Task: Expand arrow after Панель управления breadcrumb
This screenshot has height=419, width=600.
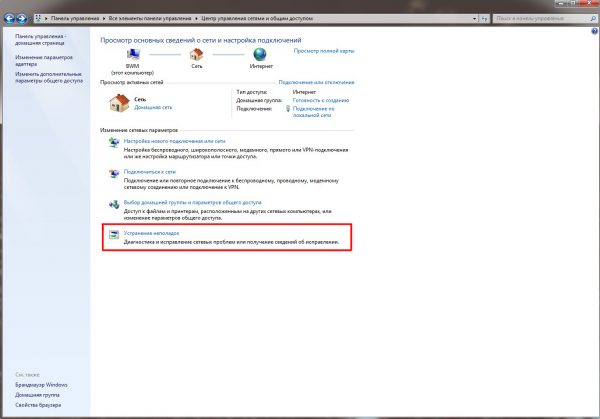Action: coord(104,18)
